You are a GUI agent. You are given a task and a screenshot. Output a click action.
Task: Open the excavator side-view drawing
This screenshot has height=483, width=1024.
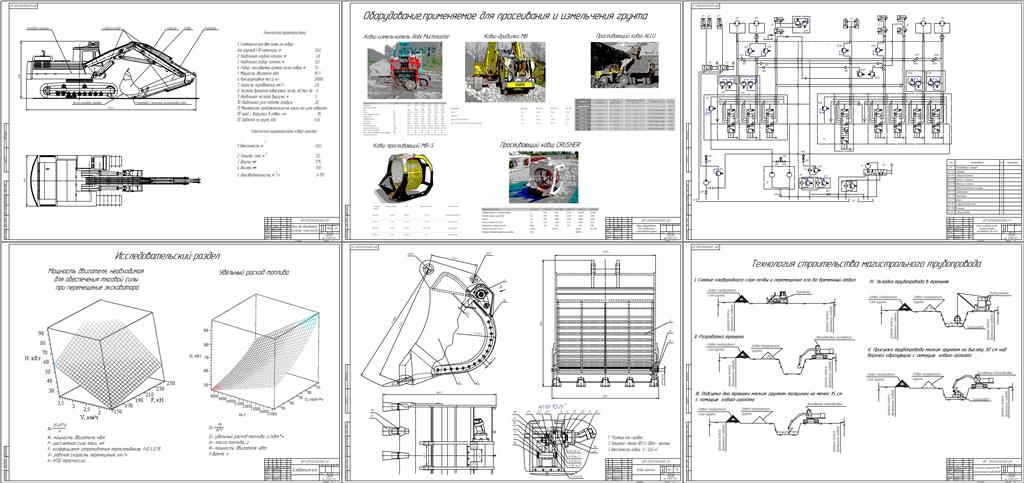[111, 69]
